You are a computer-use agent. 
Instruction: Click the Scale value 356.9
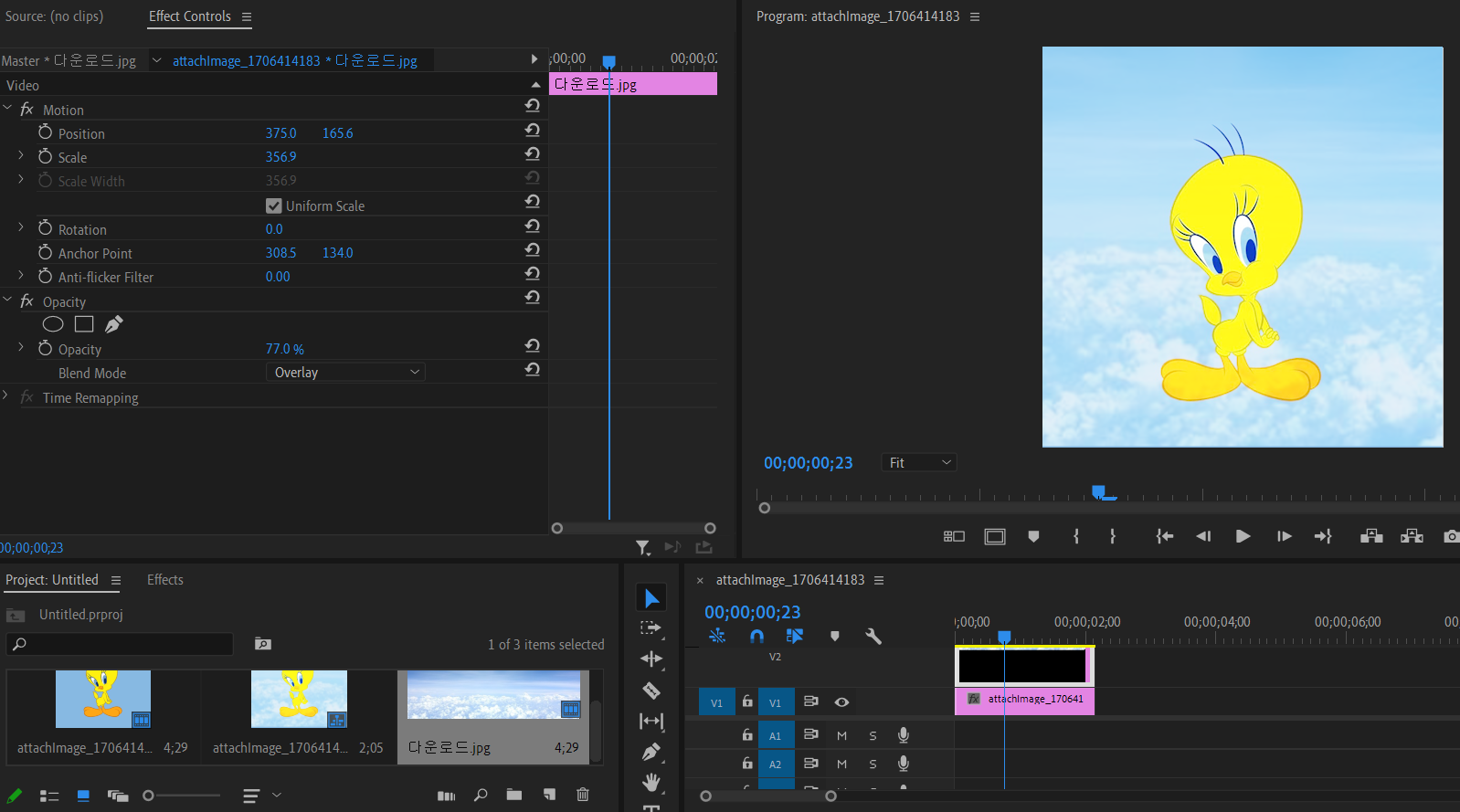coord(281,157)
